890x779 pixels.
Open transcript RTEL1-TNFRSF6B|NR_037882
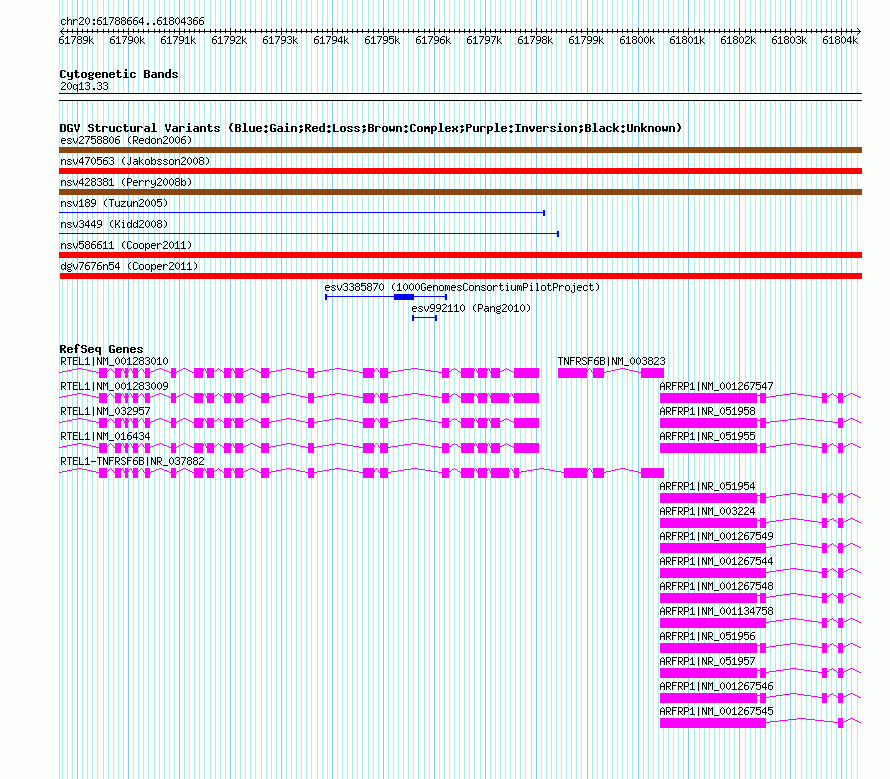132,461
